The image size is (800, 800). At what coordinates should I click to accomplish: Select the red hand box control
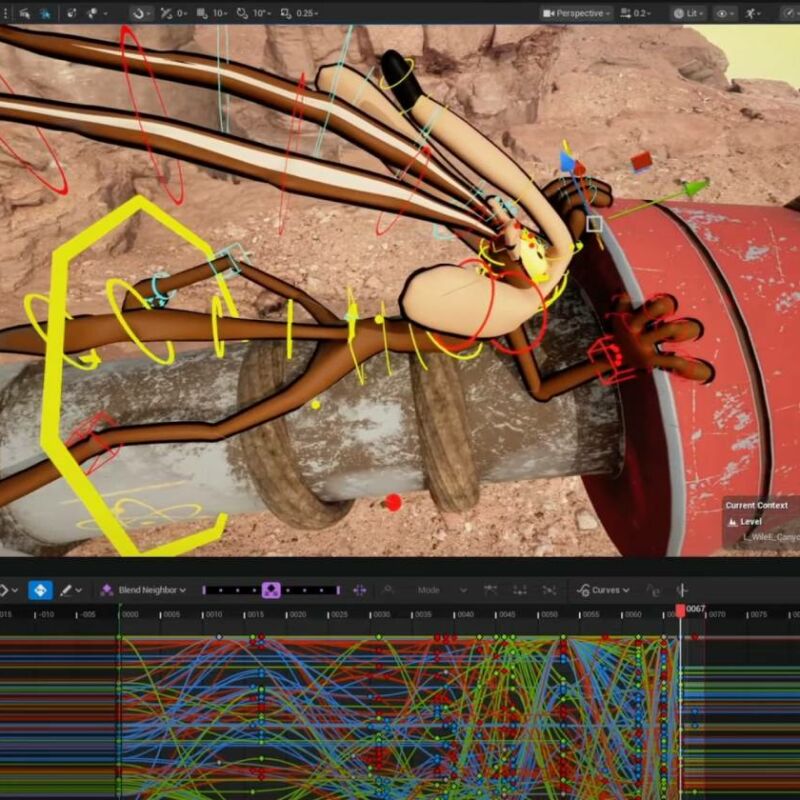[609, 359]
